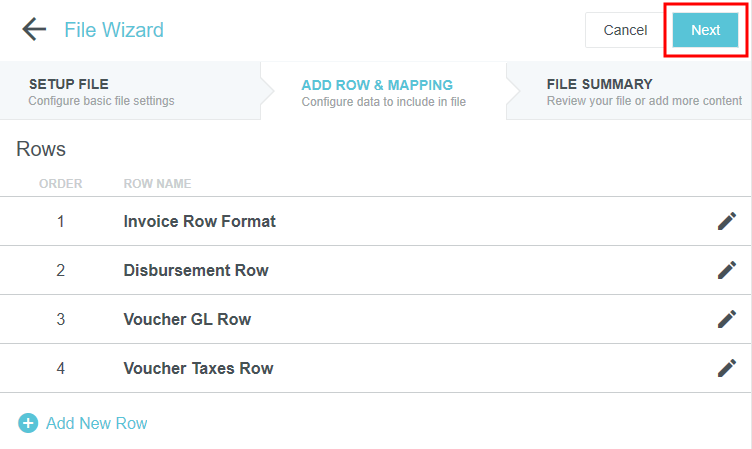Edit the Invoice Row Format row
This screenshot has height=449, width=752.
727,221
